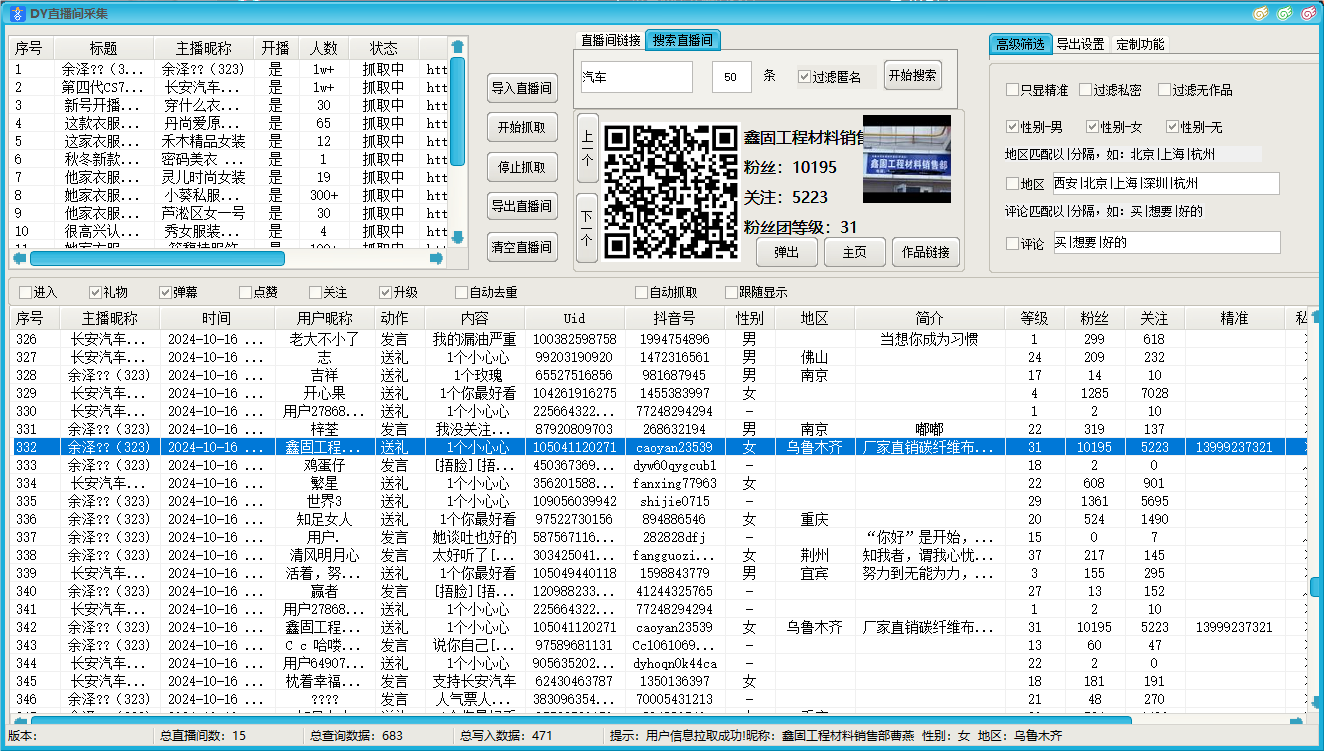Click the 开始抓取 button
Screen dimensions: 1324x751
click(x=522, y=127)
